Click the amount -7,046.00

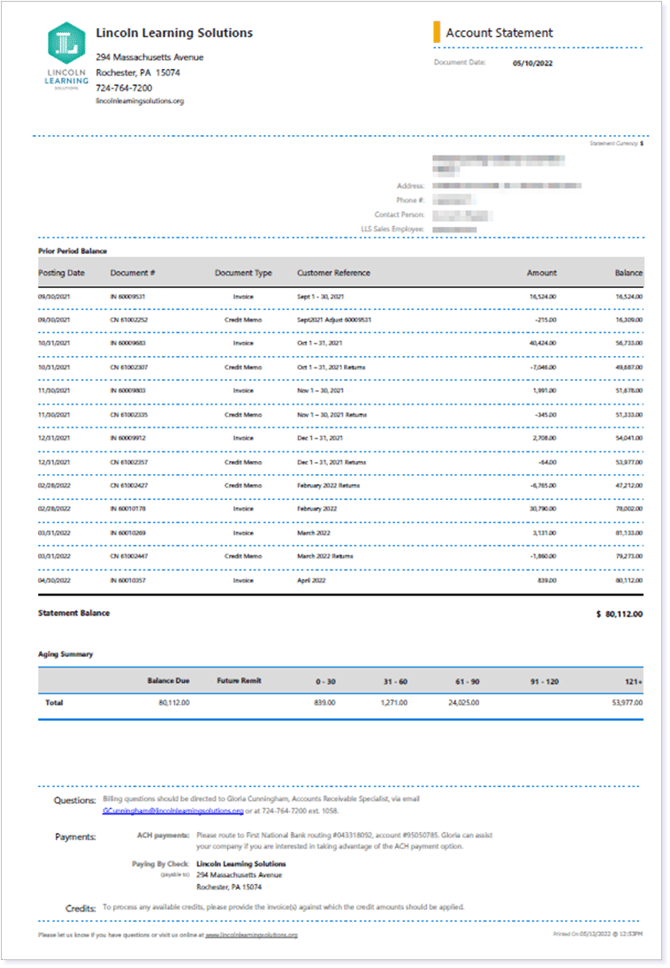point(543,367)
